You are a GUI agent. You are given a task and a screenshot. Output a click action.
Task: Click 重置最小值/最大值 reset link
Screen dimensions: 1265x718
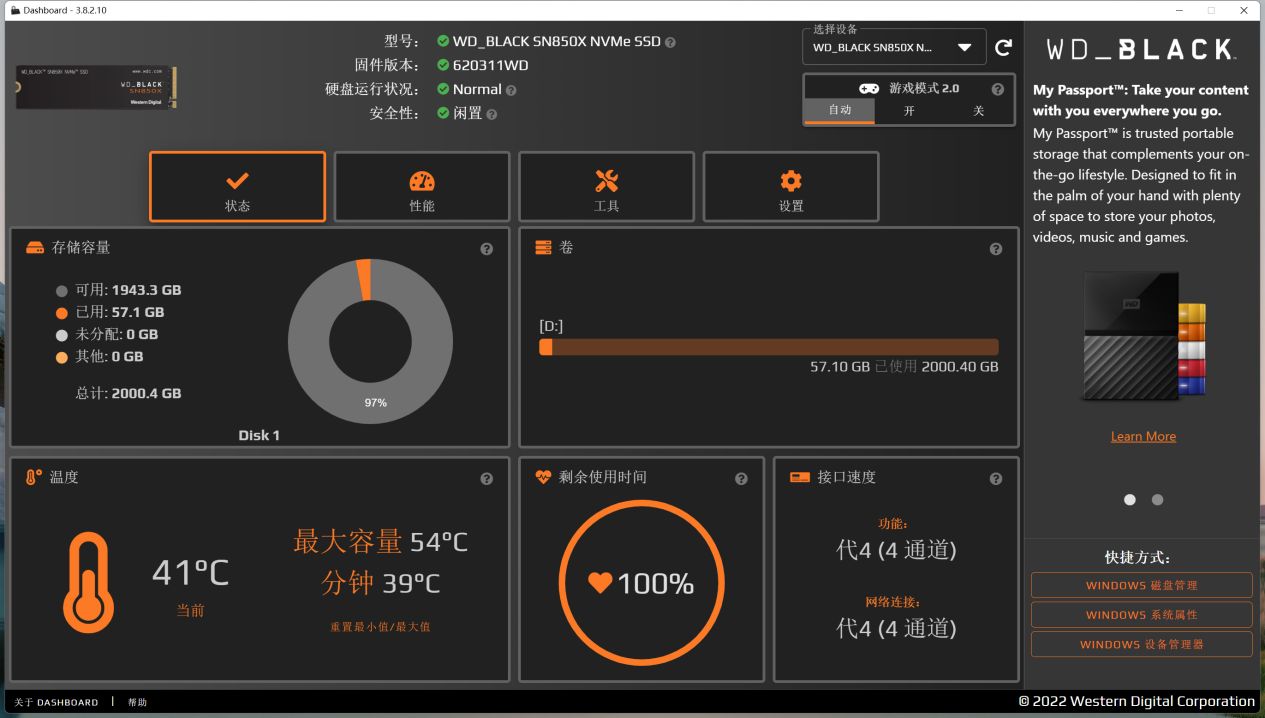click(x=380, y=627)
